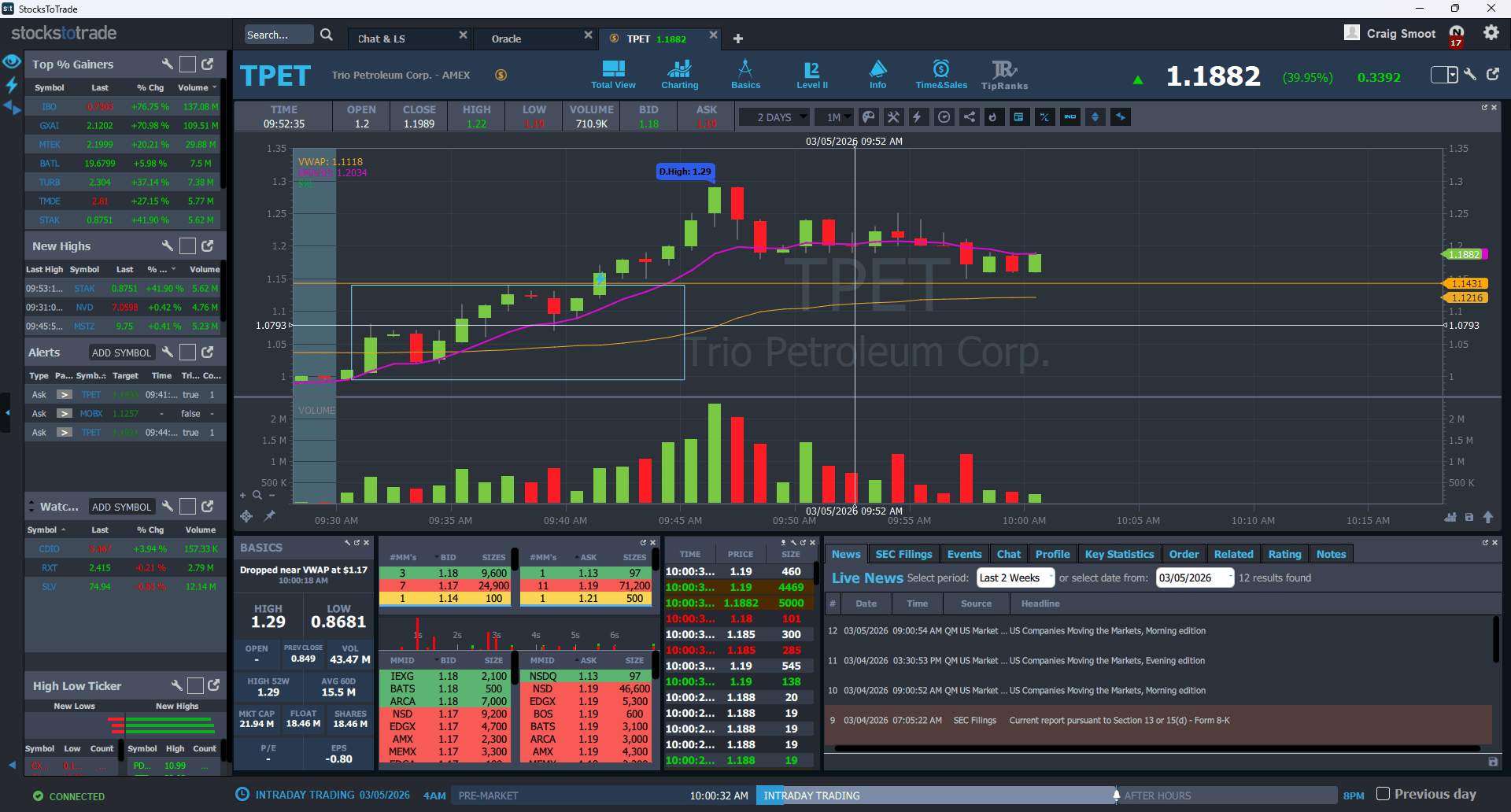The image size is (1511, 812).
Task: Open the SEC Filings news tab
Action: click(903, 554)
